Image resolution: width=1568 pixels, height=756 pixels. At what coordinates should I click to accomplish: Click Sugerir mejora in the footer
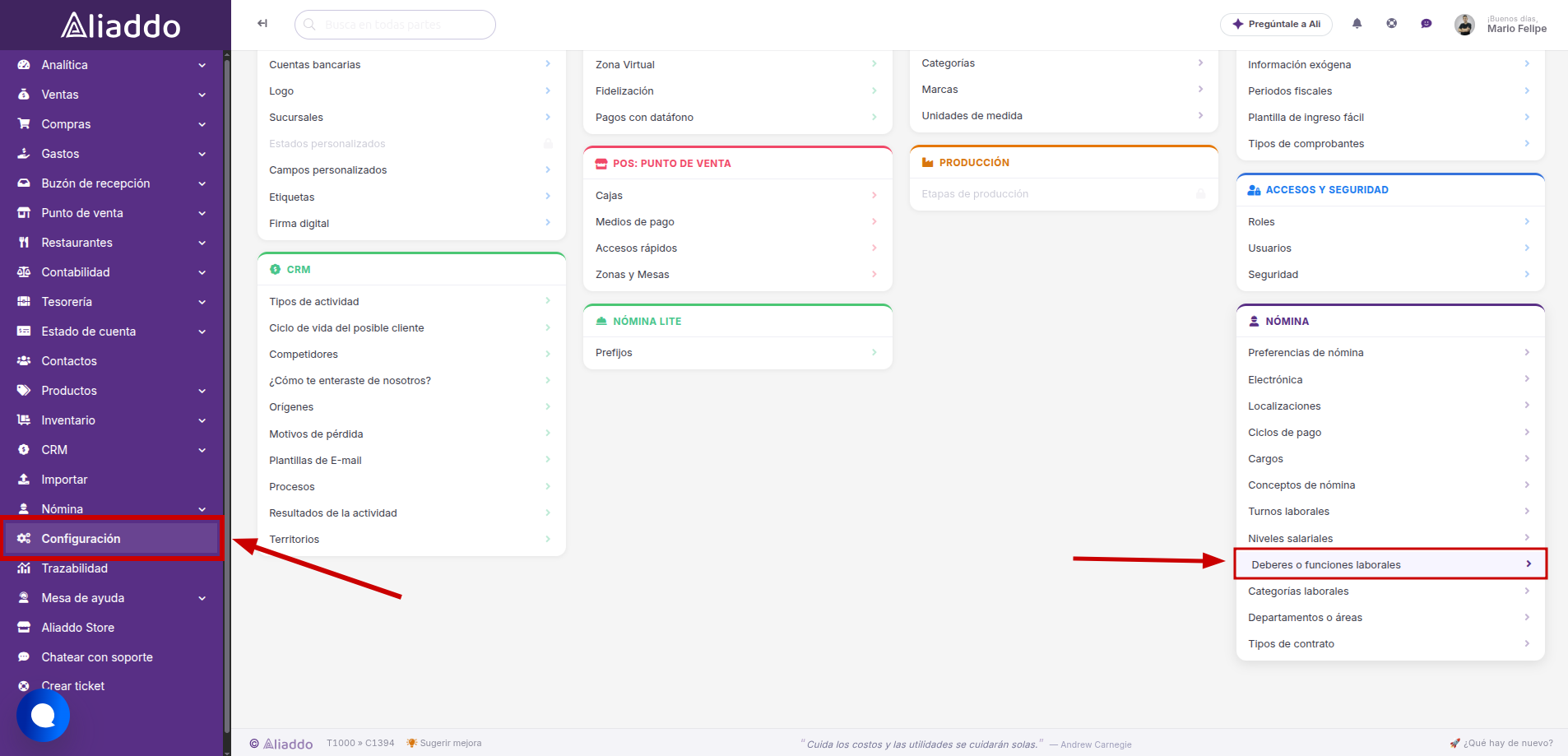point(444,743)
